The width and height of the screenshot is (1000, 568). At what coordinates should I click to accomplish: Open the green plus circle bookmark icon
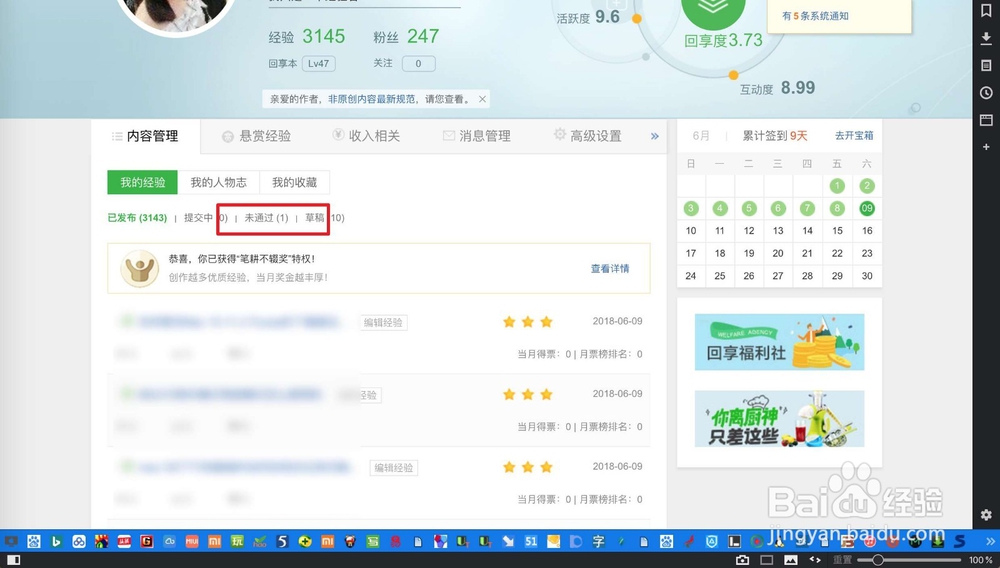point(305,541)
